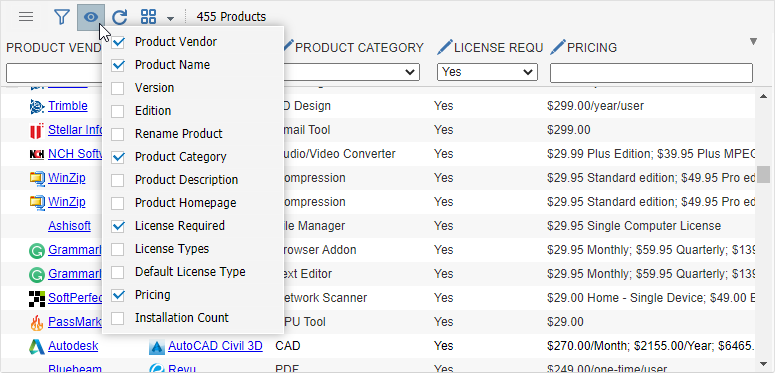The image size is (775, 373).
Task: Click the refresh icon
Action: pyautogui.click(x=120, y=17)
